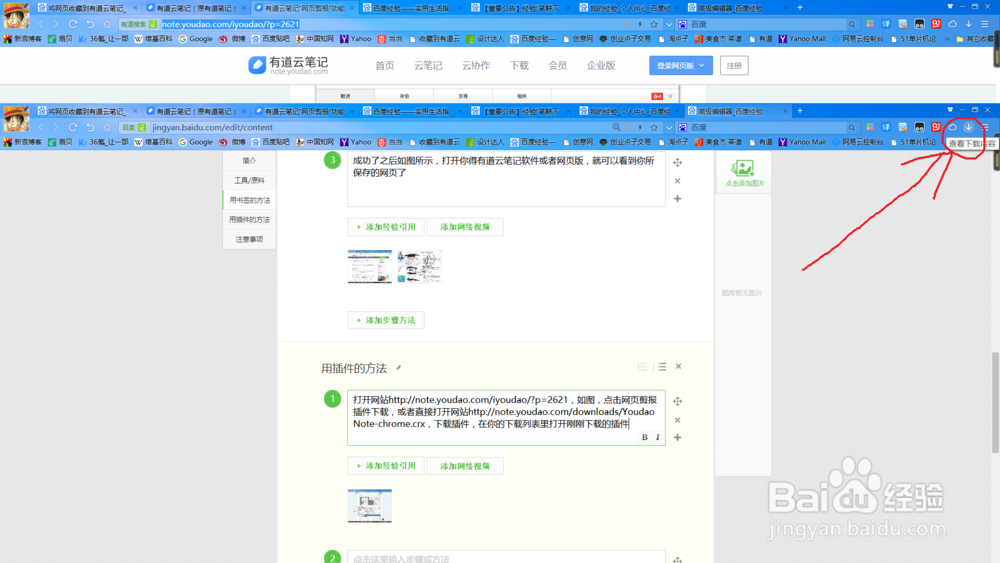
Task: Click 添加网络视频 under plugin step 1
Action: [465, 466]
